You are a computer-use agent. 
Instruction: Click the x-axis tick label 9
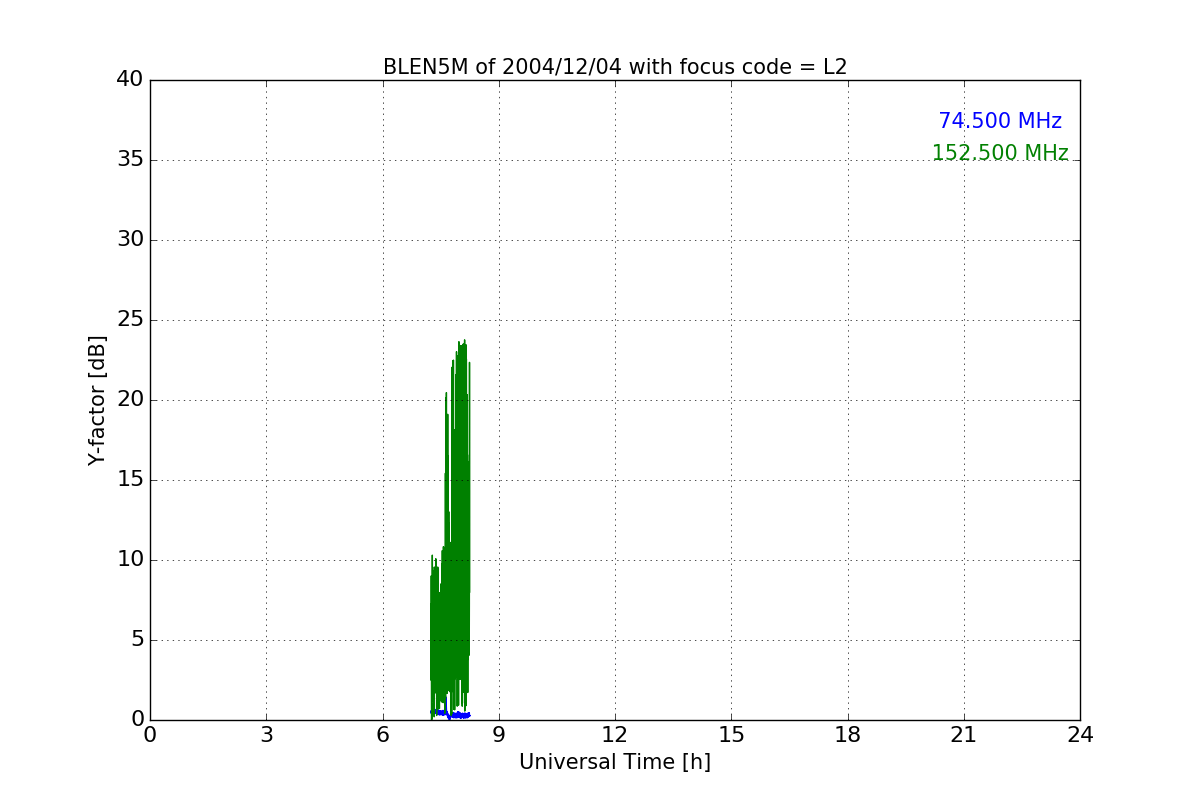(x=499, y=735)
